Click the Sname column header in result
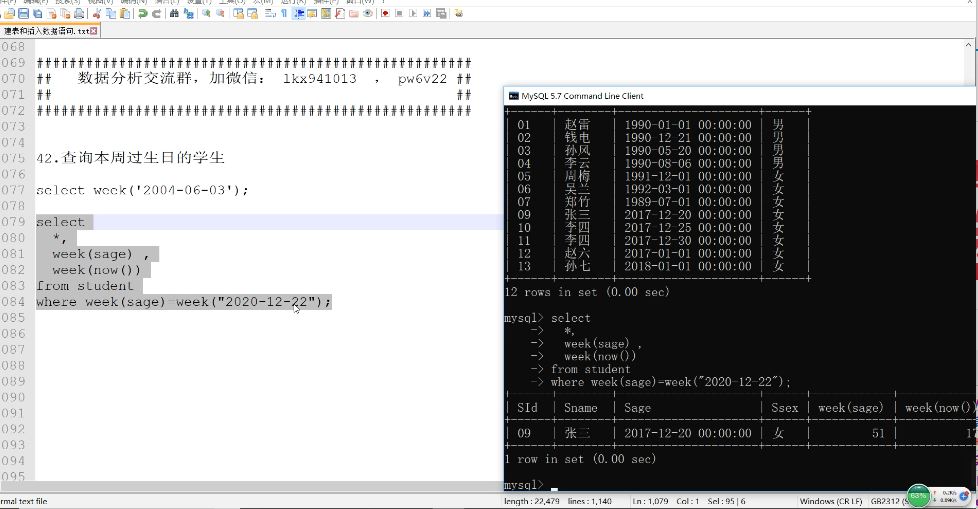This screenshot has height=509, width=978. [x=580, y=408]
